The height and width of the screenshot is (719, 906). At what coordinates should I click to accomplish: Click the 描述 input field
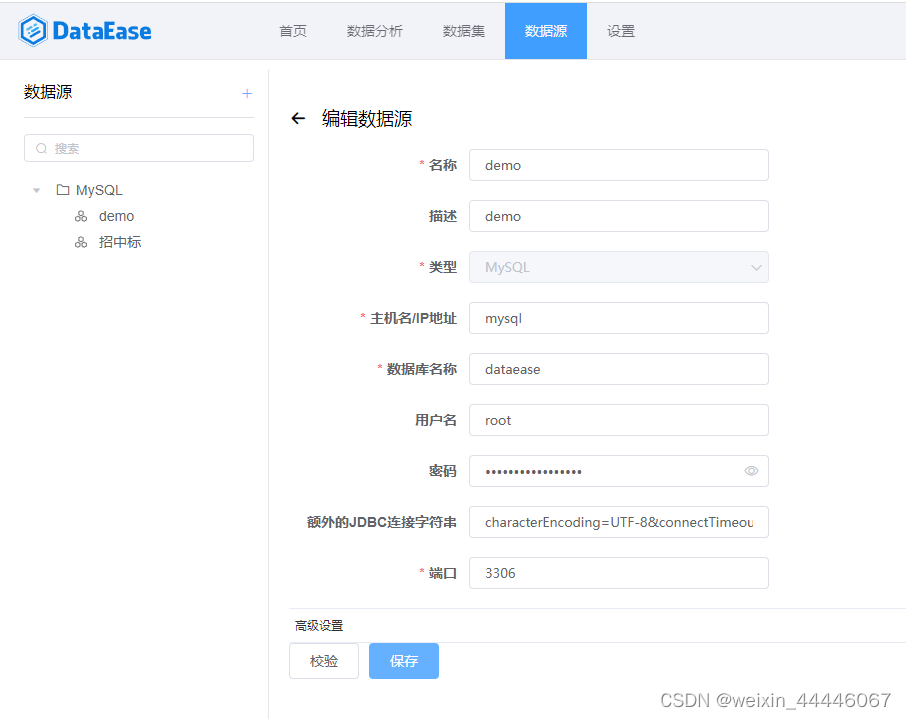619,216
